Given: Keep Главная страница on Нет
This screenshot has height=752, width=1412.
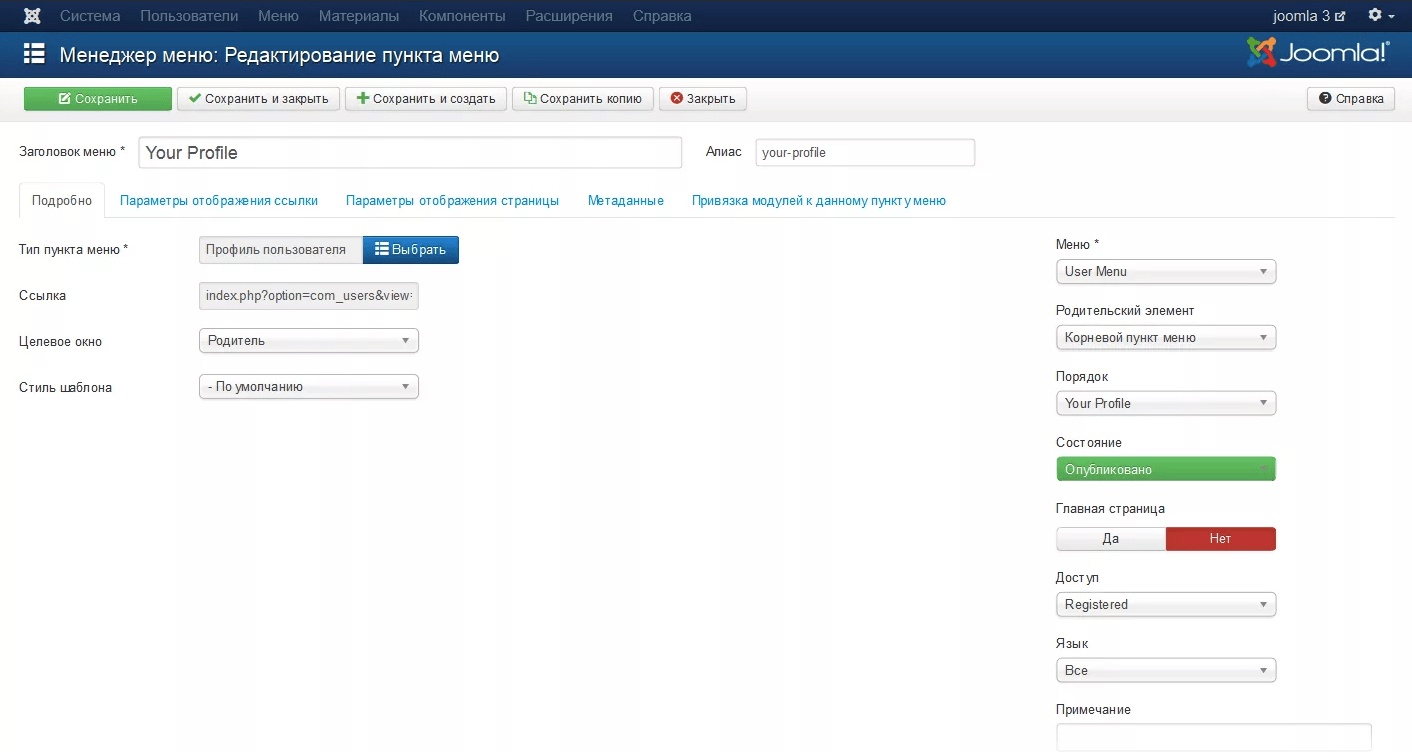Looking at the screenshot, I should coord(1220,538).
